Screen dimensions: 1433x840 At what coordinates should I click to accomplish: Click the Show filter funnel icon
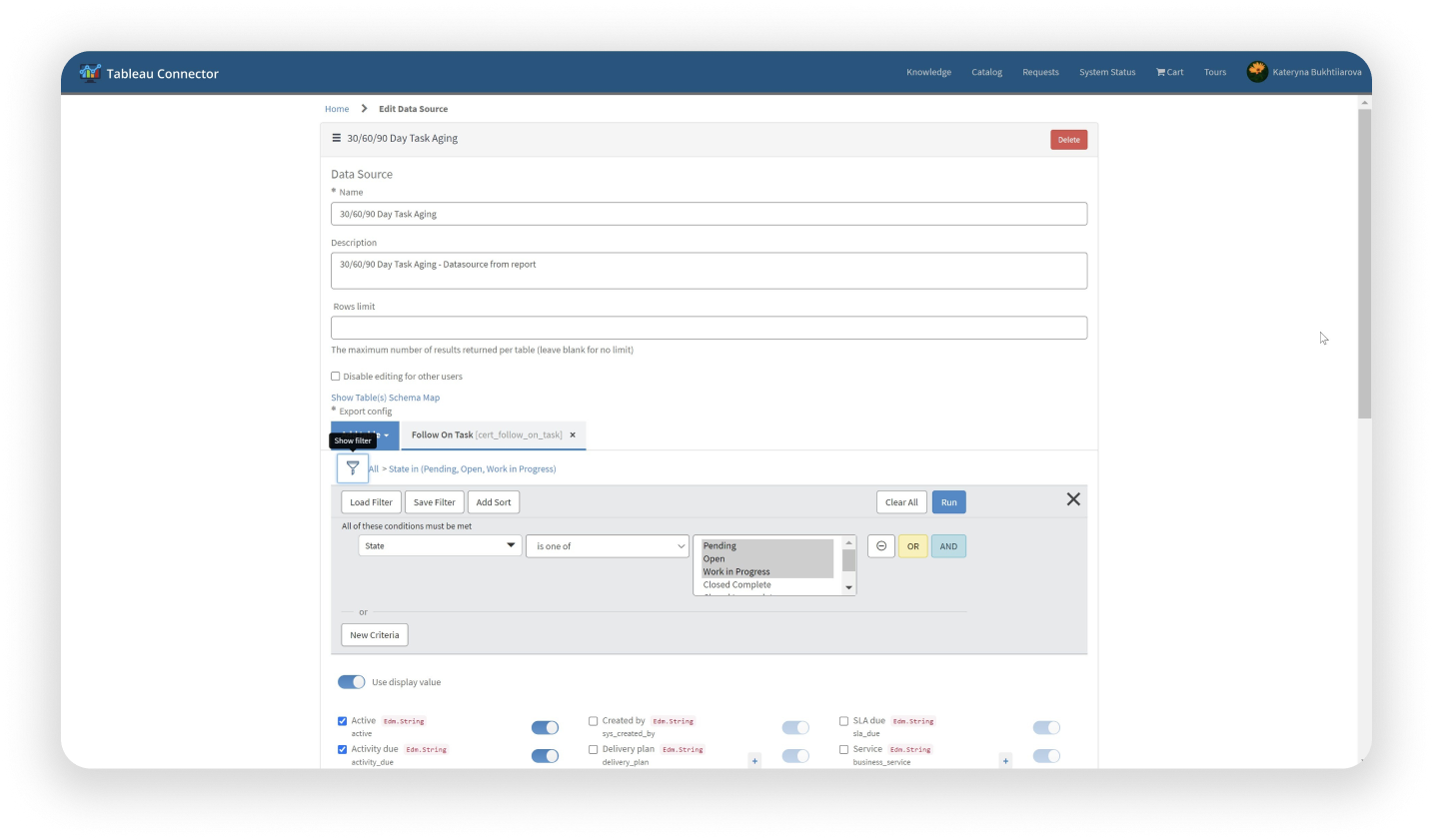coord(352,468)
